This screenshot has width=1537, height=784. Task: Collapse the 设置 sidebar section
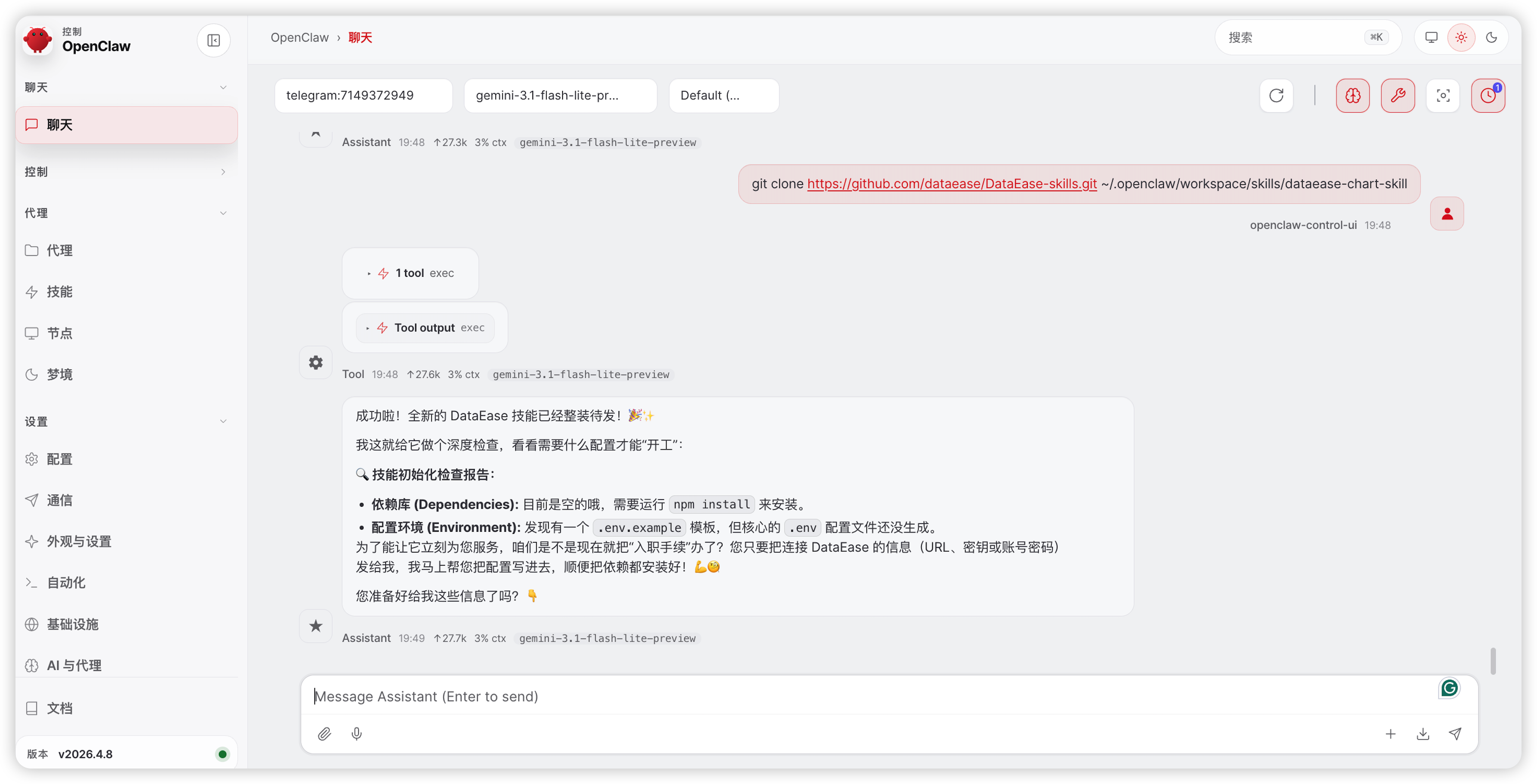[x=126, y=422]
